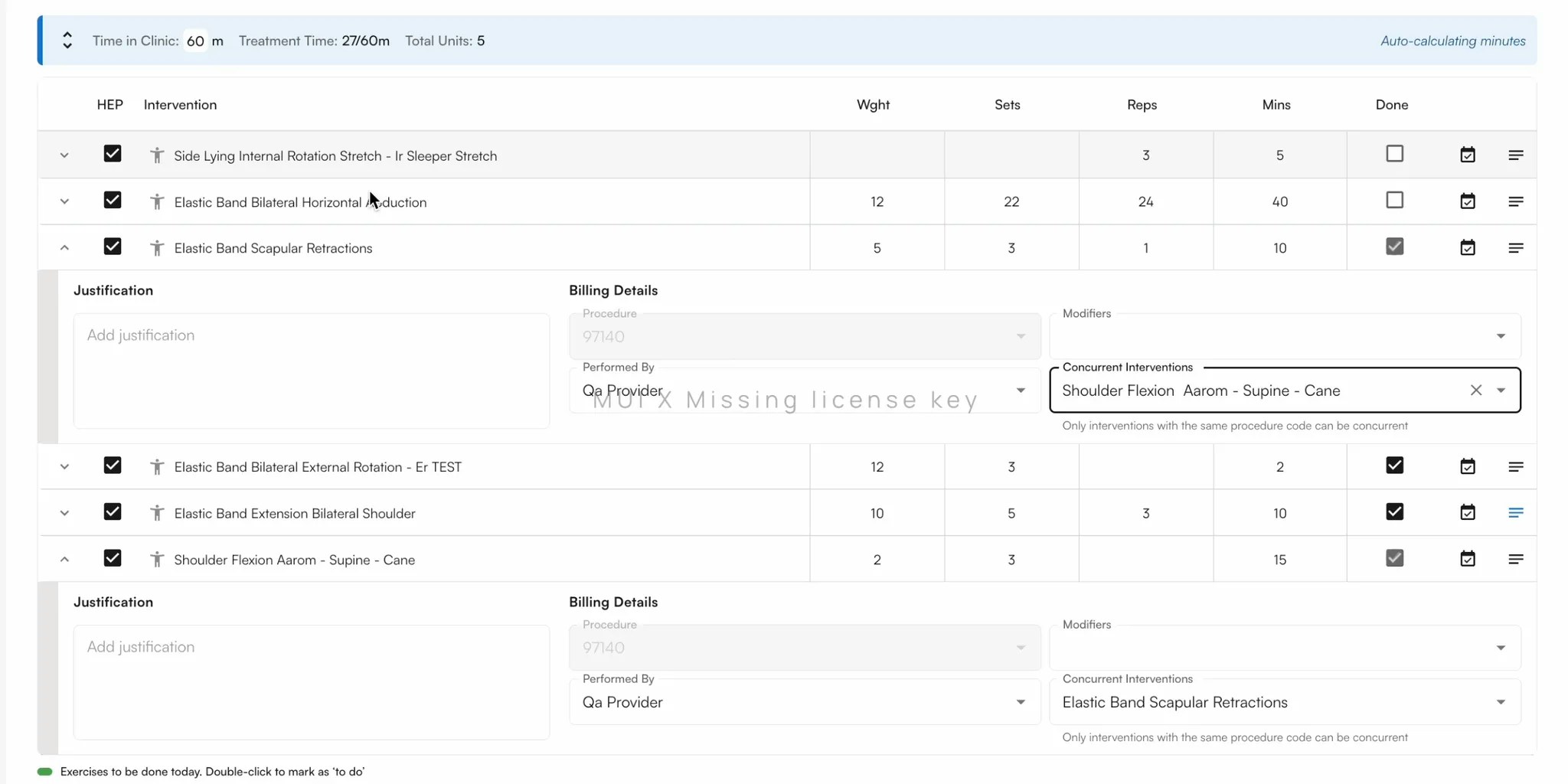Click exercise figure icon of Elastic Band Bilateral External Rotation
Image resolution: width=1568 pixels, height=784 pixels.
157,467
